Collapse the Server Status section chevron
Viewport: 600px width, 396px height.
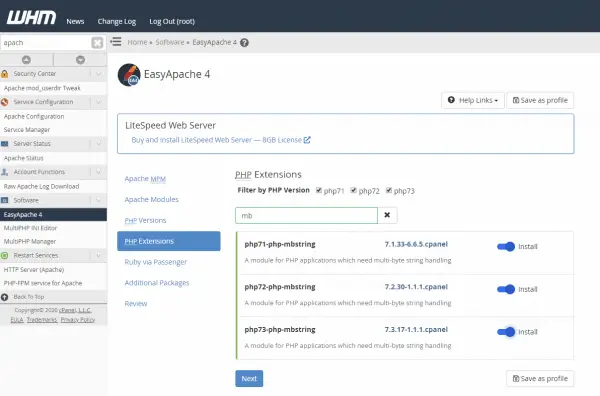point(98,144)
